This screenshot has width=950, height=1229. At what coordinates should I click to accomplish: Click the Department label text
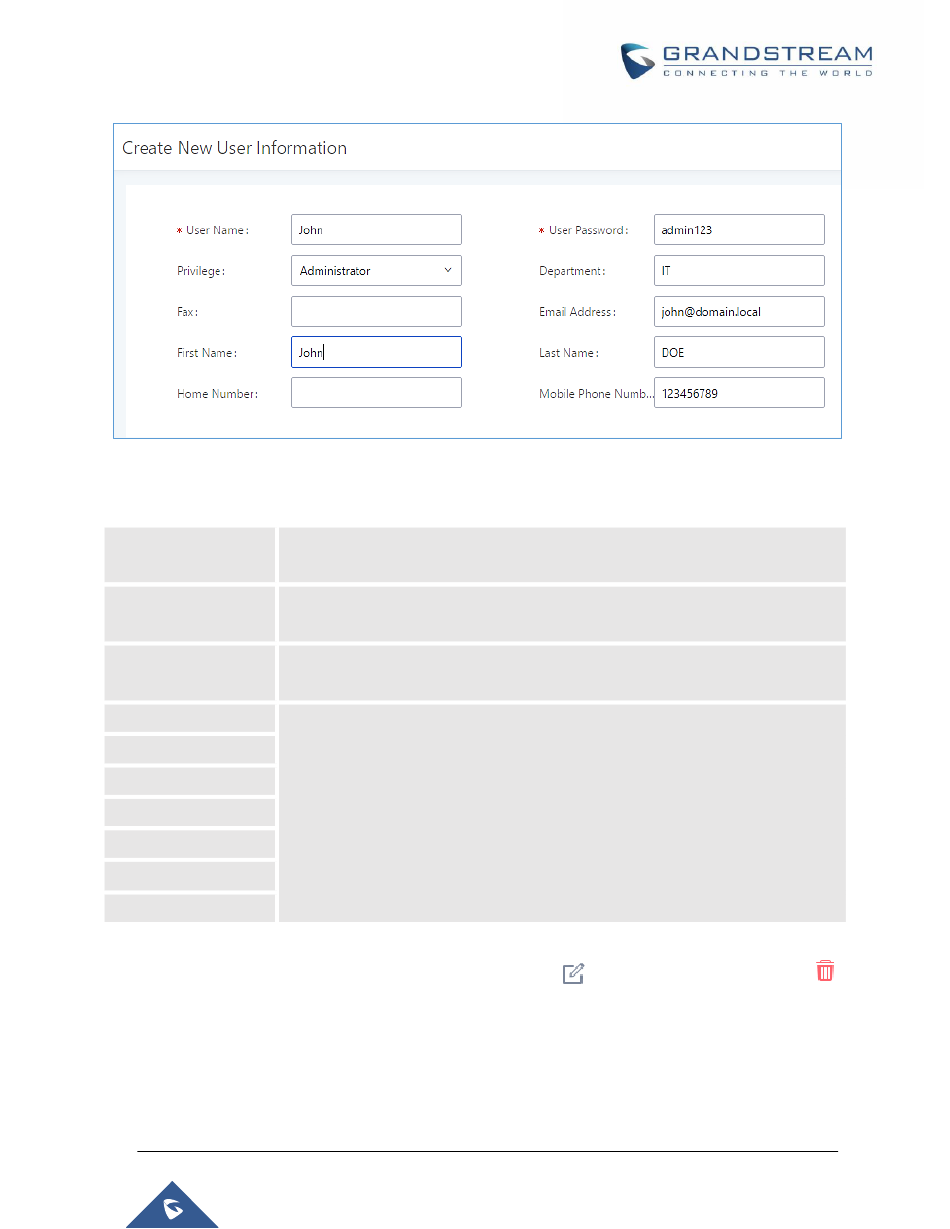click(x=572, y=271)
